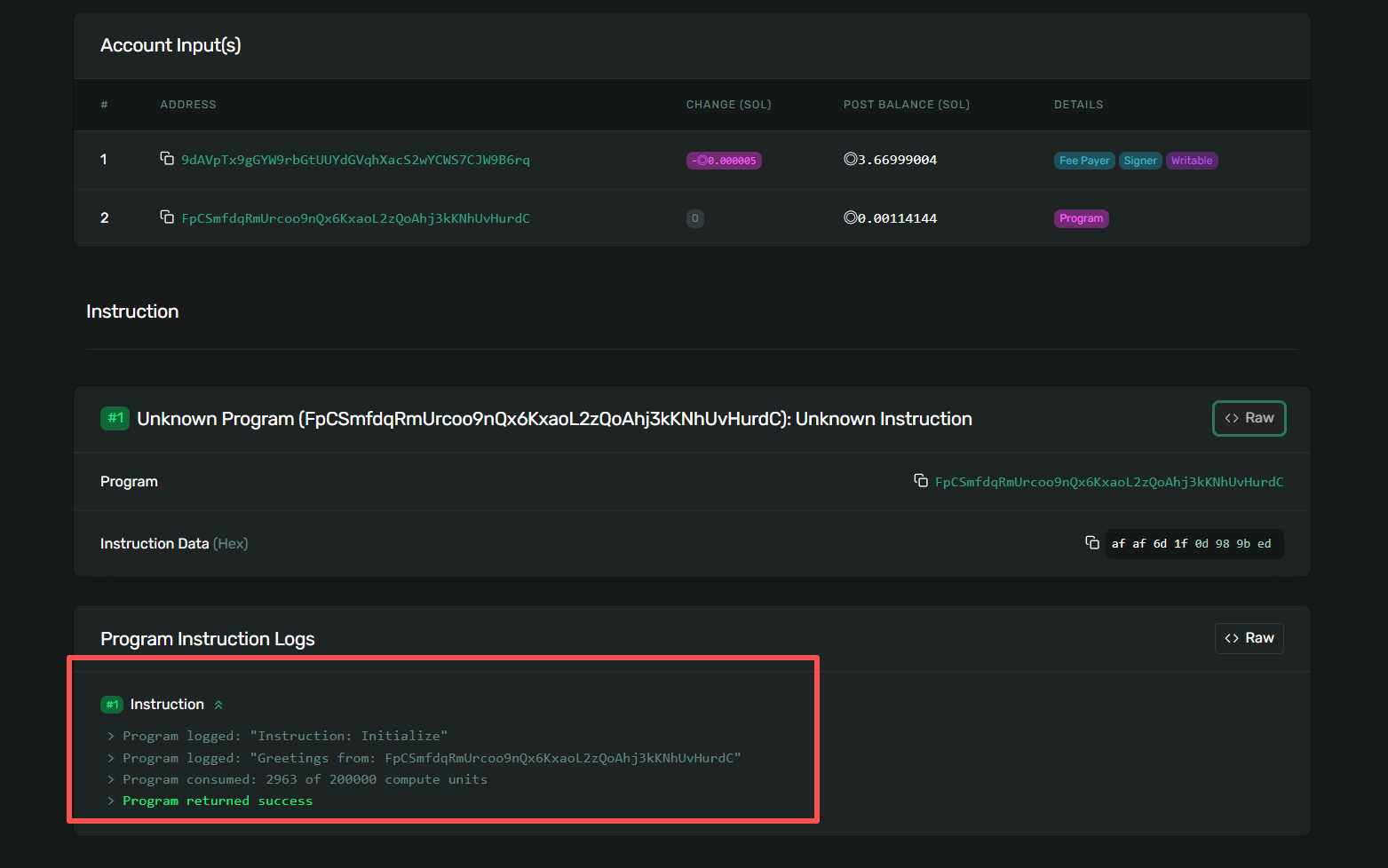The height and width of the screenshot is (868, 1388).
Task: Open FpCSmfdq address link in account row 2
Action: [x=355, y=218]
